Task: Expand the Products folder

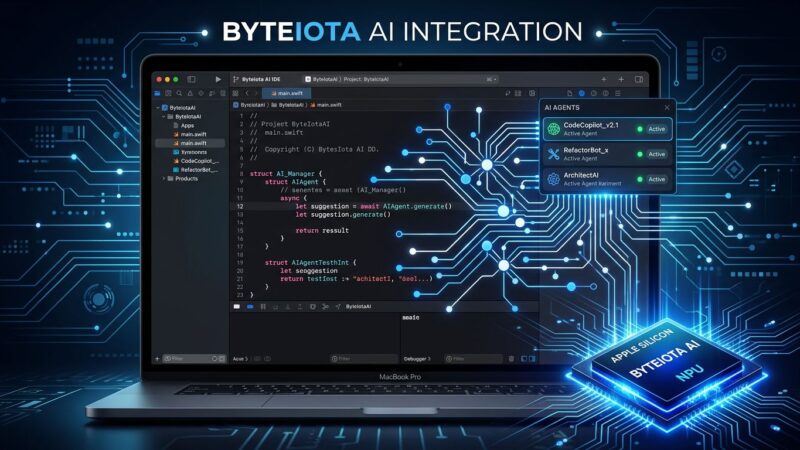Action: click(x=164, y=179)
